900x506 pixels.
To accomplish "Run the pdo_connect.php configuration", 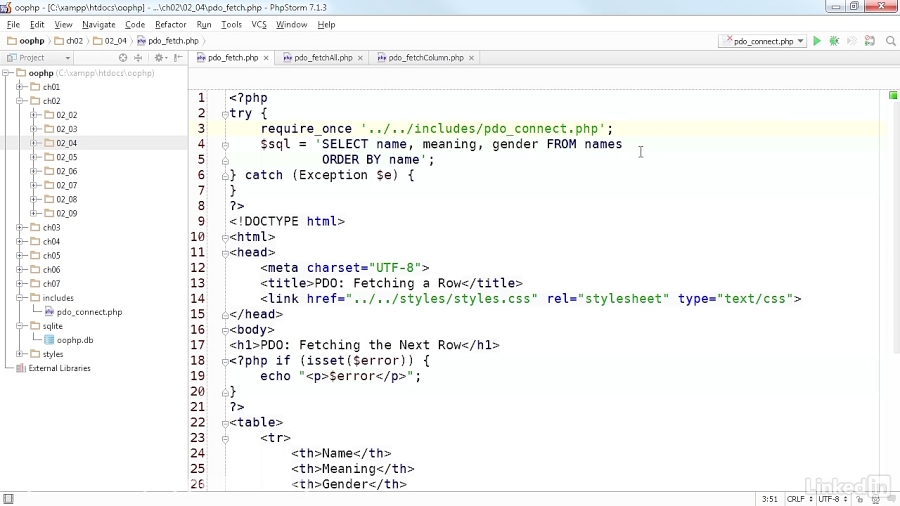I will [817, 41].
